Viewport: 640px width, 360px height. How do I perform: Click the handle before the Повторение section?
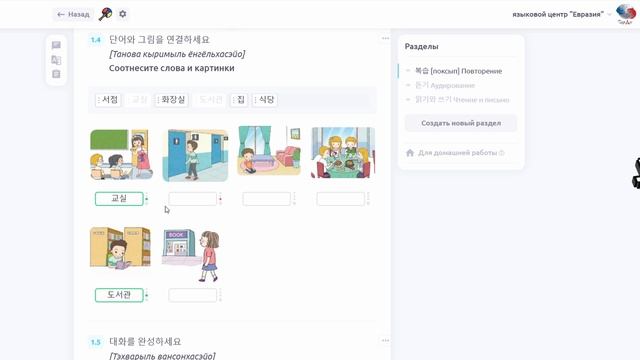408,71
